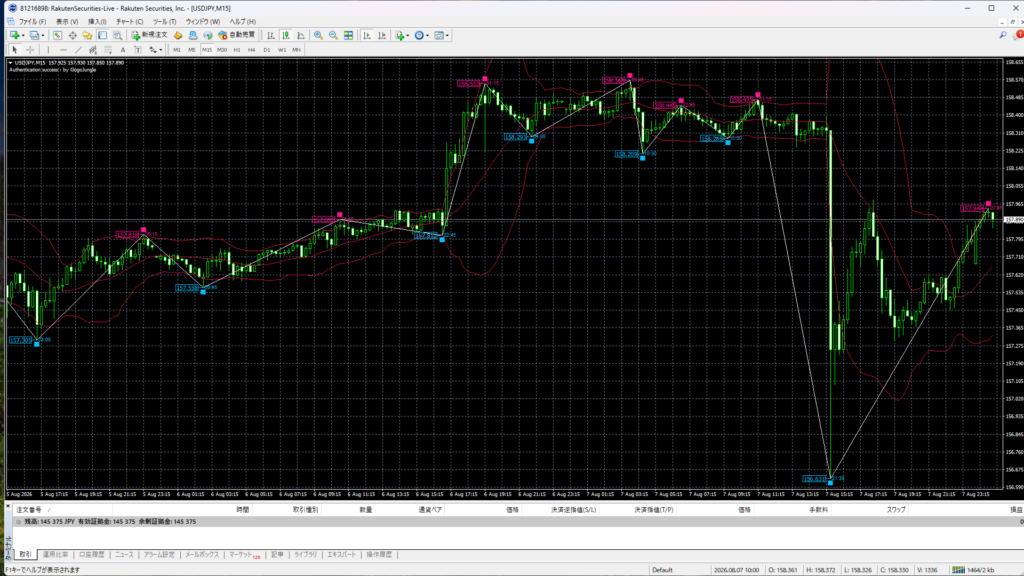Switch chart to candlestick display icon

[285, 35]
